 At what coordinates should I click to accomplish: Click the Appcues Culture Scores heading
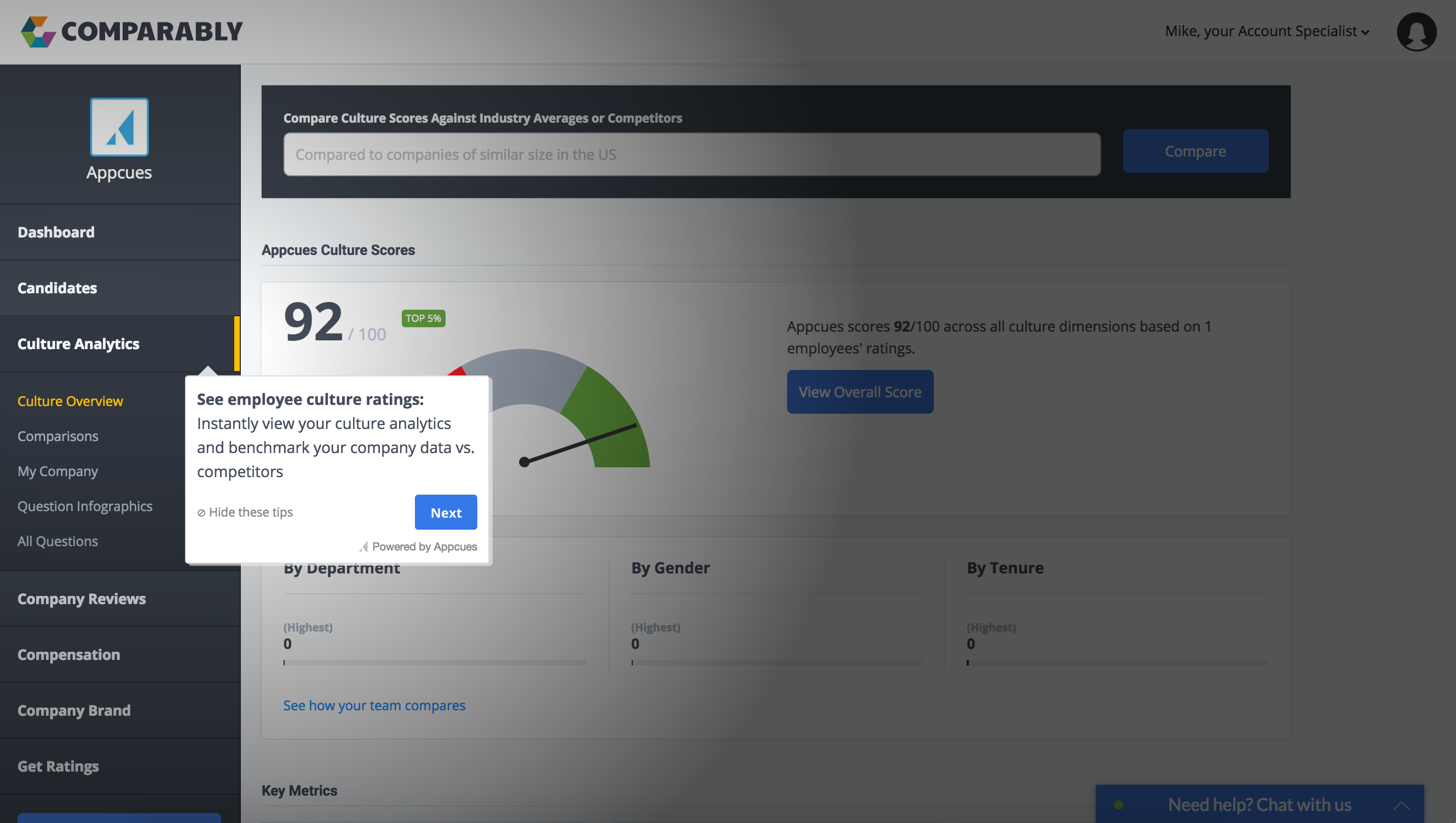click(x=338, y=250)
